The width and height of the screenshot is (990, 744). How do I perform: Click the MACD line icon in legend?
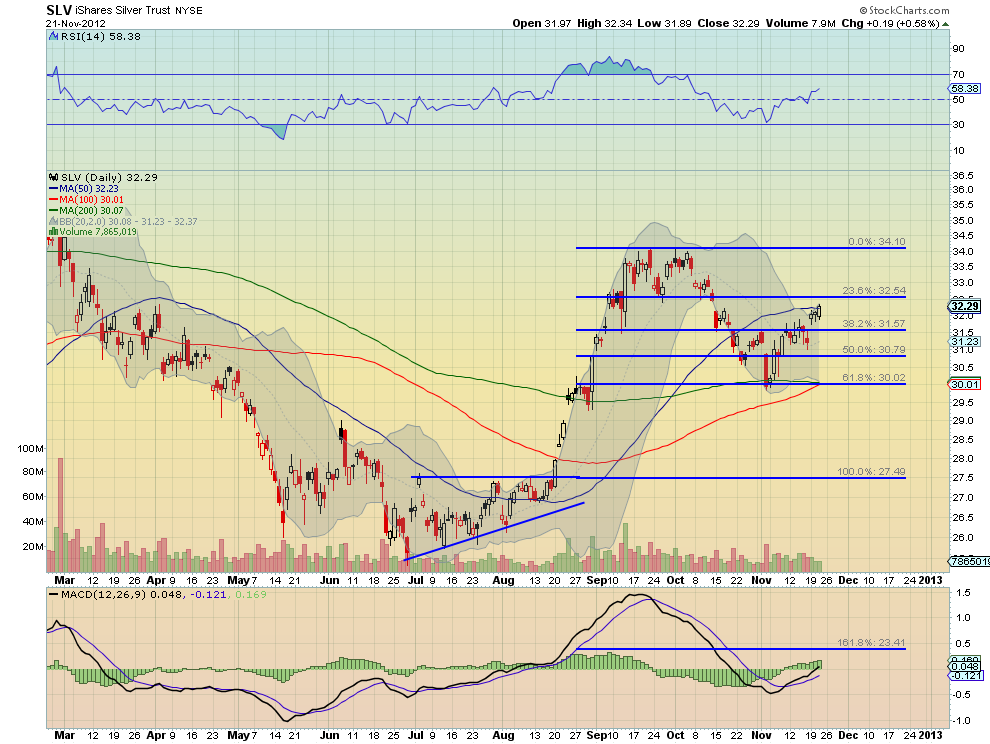coord(54,594)
